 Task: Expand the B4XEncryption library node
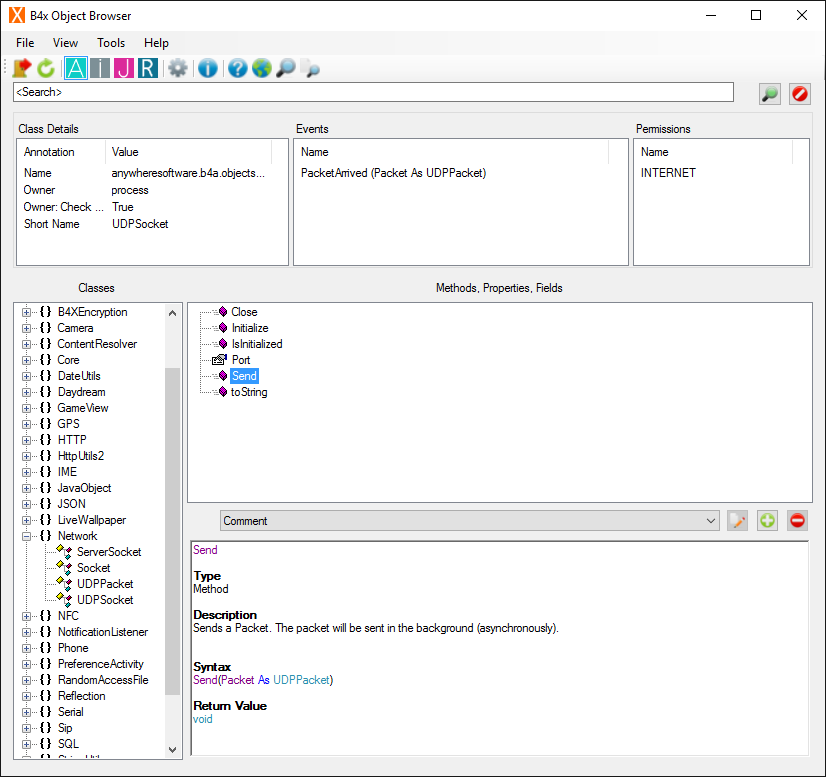click(x=26, y=312)
